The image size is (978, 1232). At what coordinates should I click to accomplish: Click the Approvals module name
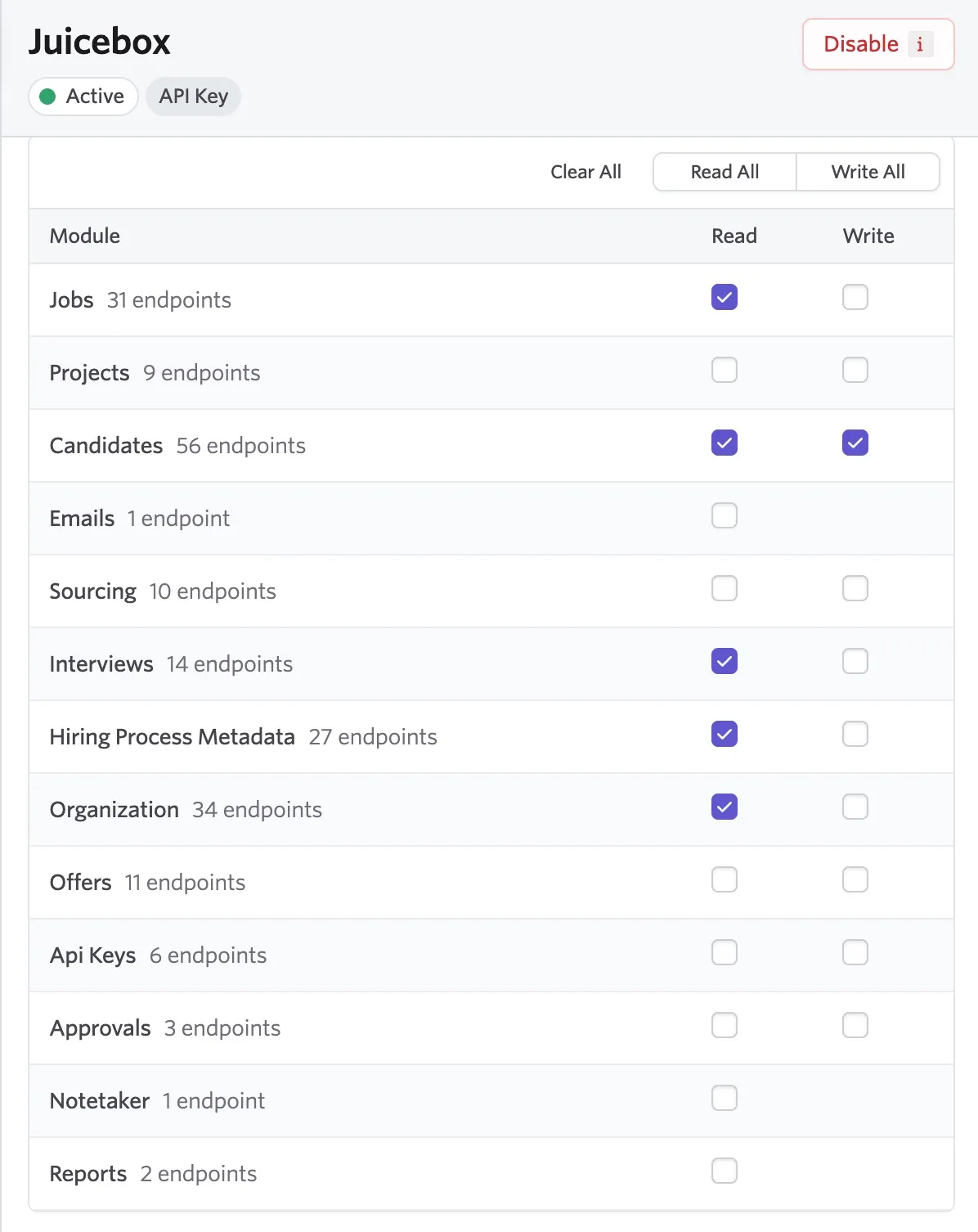pyautogui.click(x=101, y=1028)
